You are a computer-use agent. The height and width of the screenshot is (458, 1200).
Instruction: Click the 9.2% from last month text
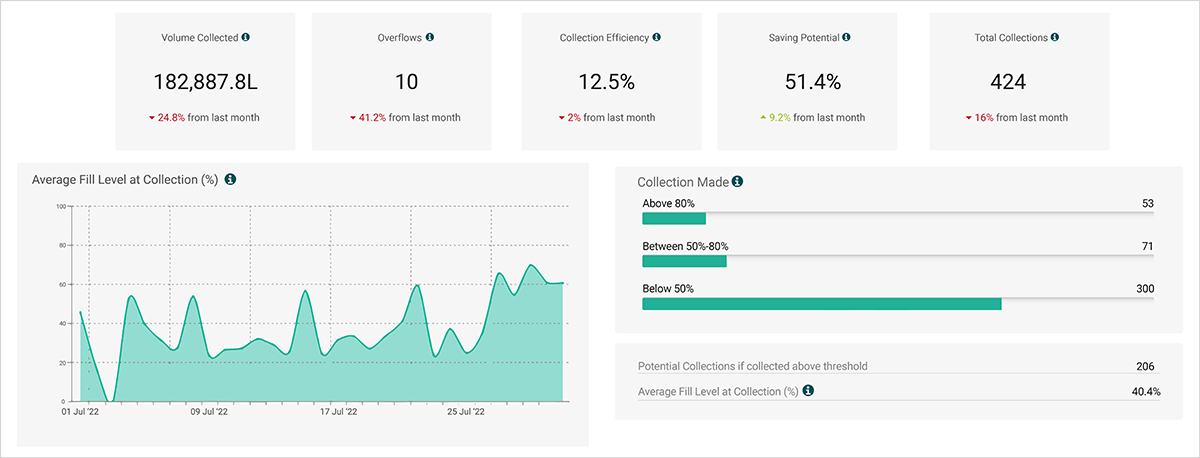817,118
